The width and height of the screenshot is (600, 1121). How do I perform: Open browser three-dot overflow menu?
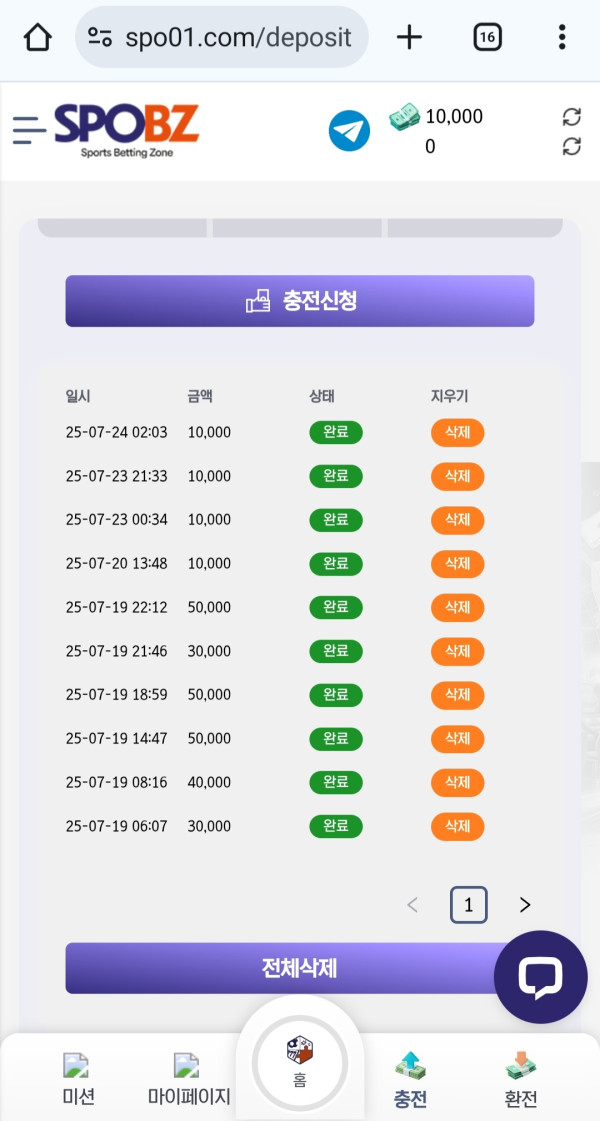pyautogui.click(x=562, y=38)
